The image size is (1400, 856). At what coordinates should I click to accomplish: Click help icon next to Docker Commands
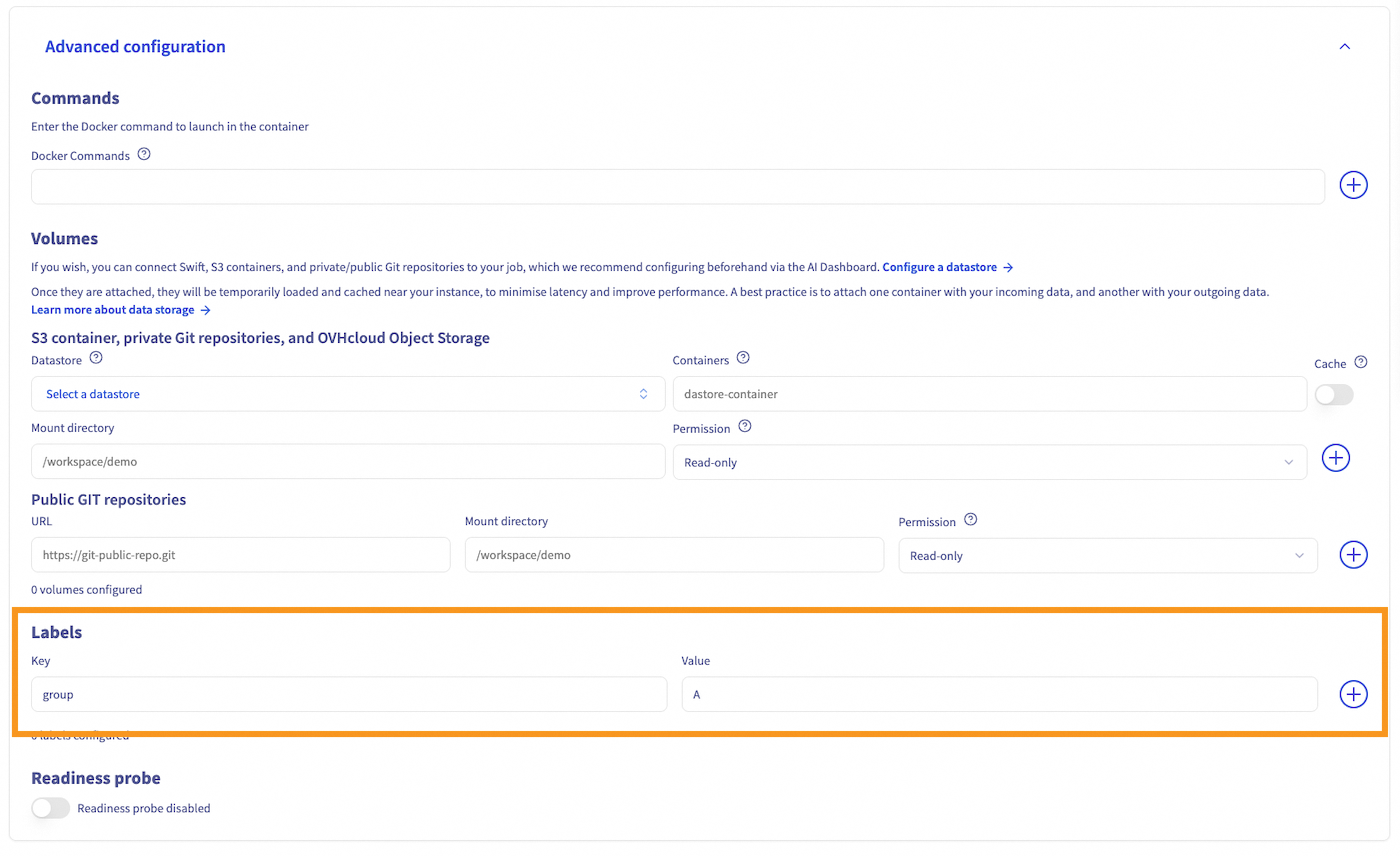(x=144, y=154)
